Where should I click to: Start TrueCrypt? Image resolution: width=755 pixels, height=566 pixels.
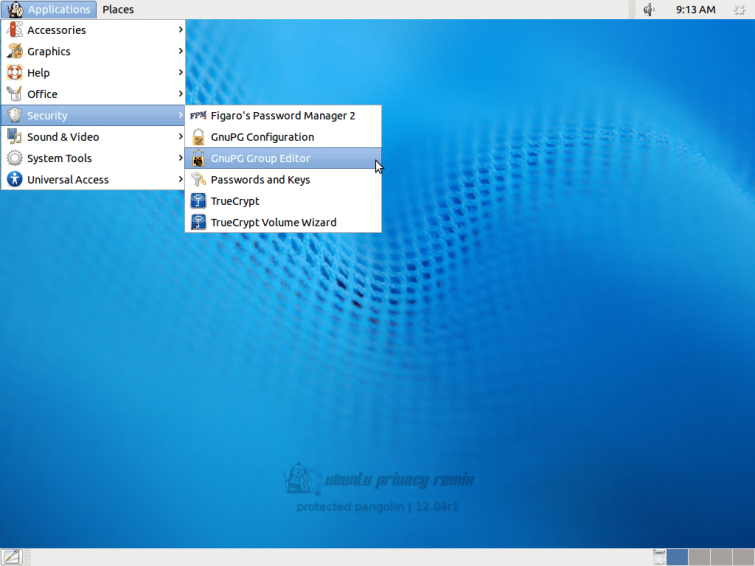click(x=283, y=200)
